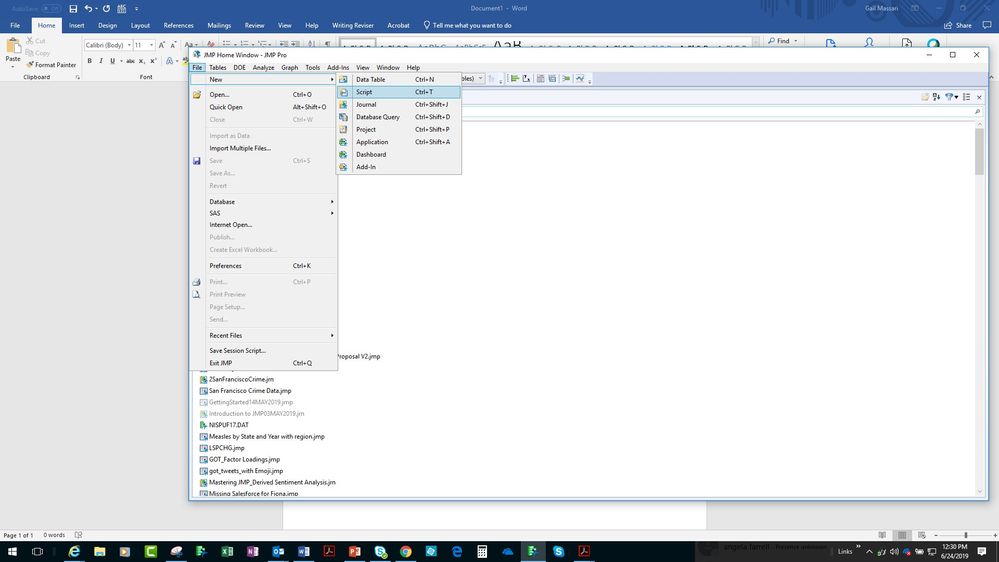Select Database Query from the New submenu

click(398, 117)
